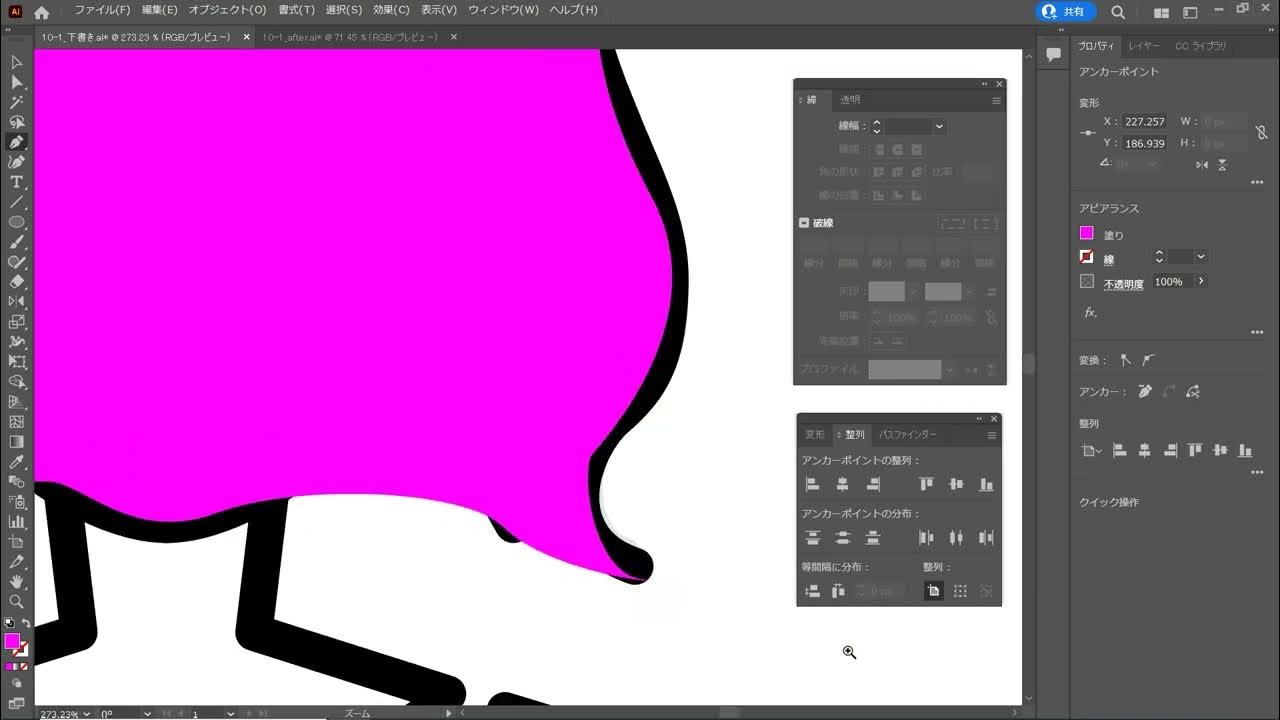Switch to the レイヤー tab
The height and width of the screenshot is (720, 1280).
click(x=1144, y=46)
